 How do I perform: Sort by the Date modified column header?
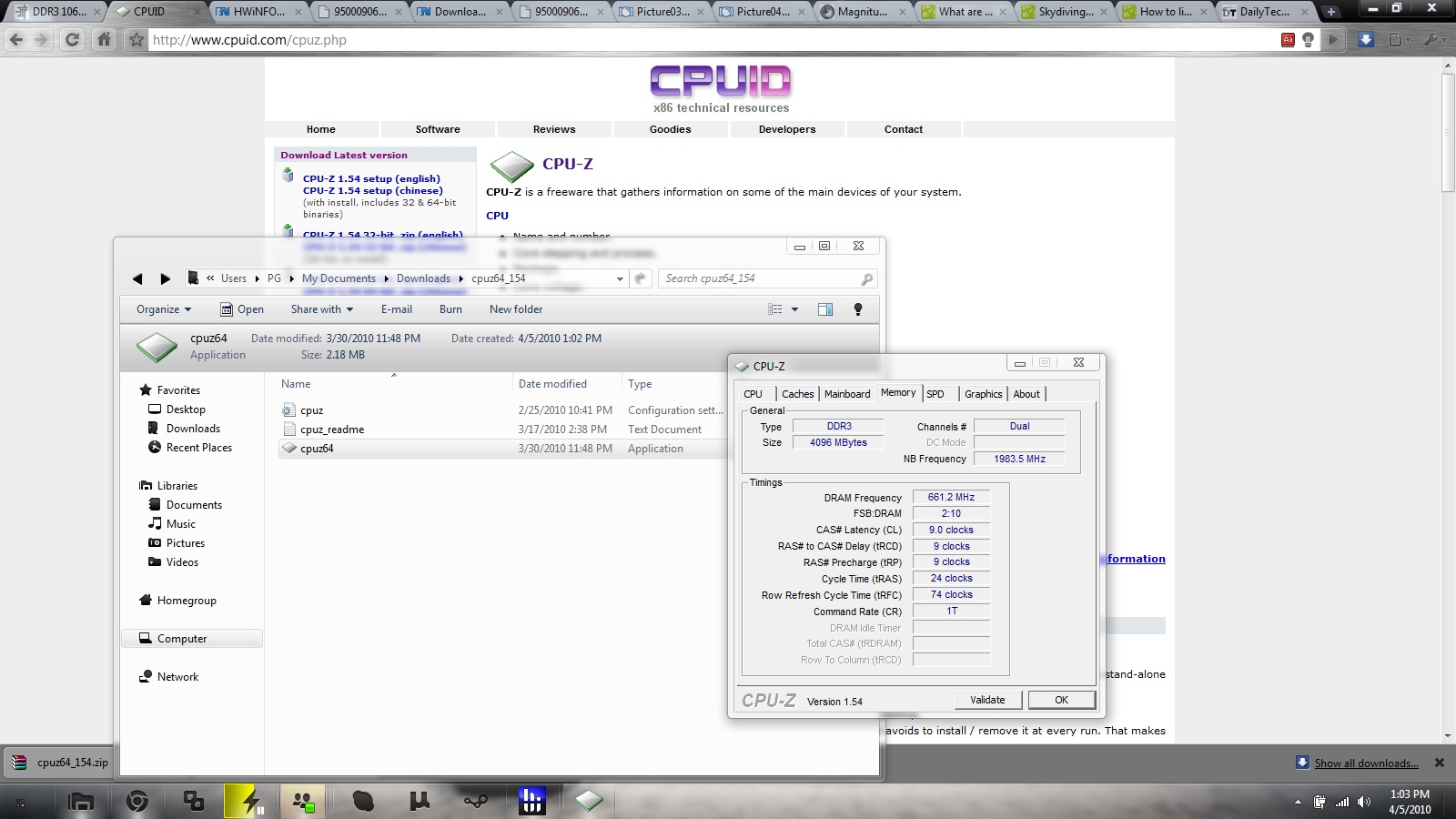[x=568, y=384]
